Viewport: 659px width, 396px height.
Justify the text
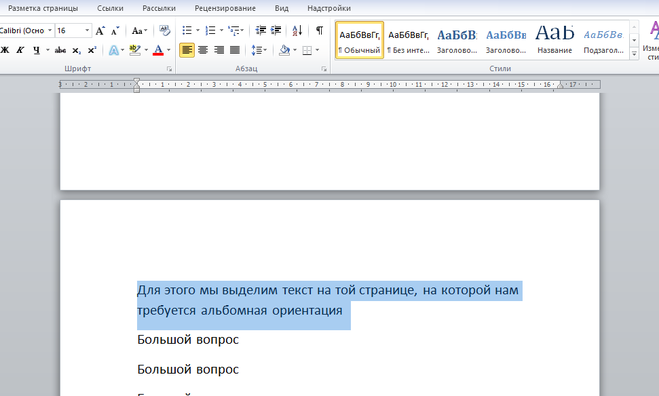(x=235, y=50)
